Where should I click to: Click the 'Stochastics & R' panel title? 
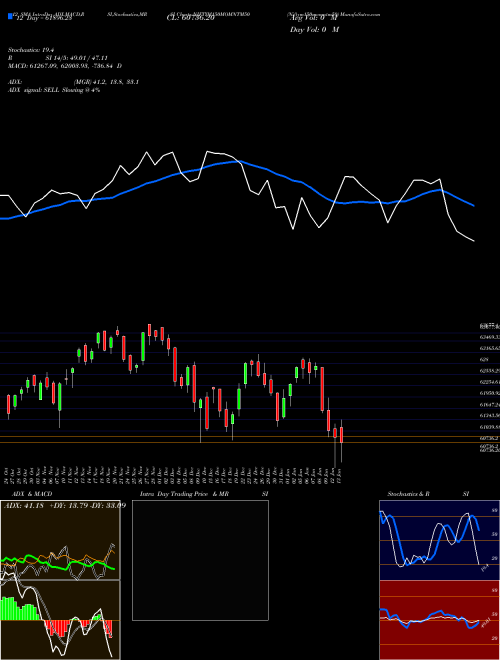[x=409, y=494]
